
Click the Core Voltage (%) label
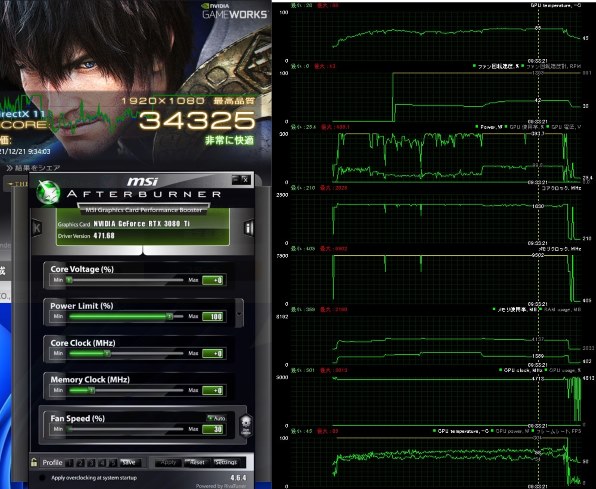pyautogui.click(x=82, y=269)
